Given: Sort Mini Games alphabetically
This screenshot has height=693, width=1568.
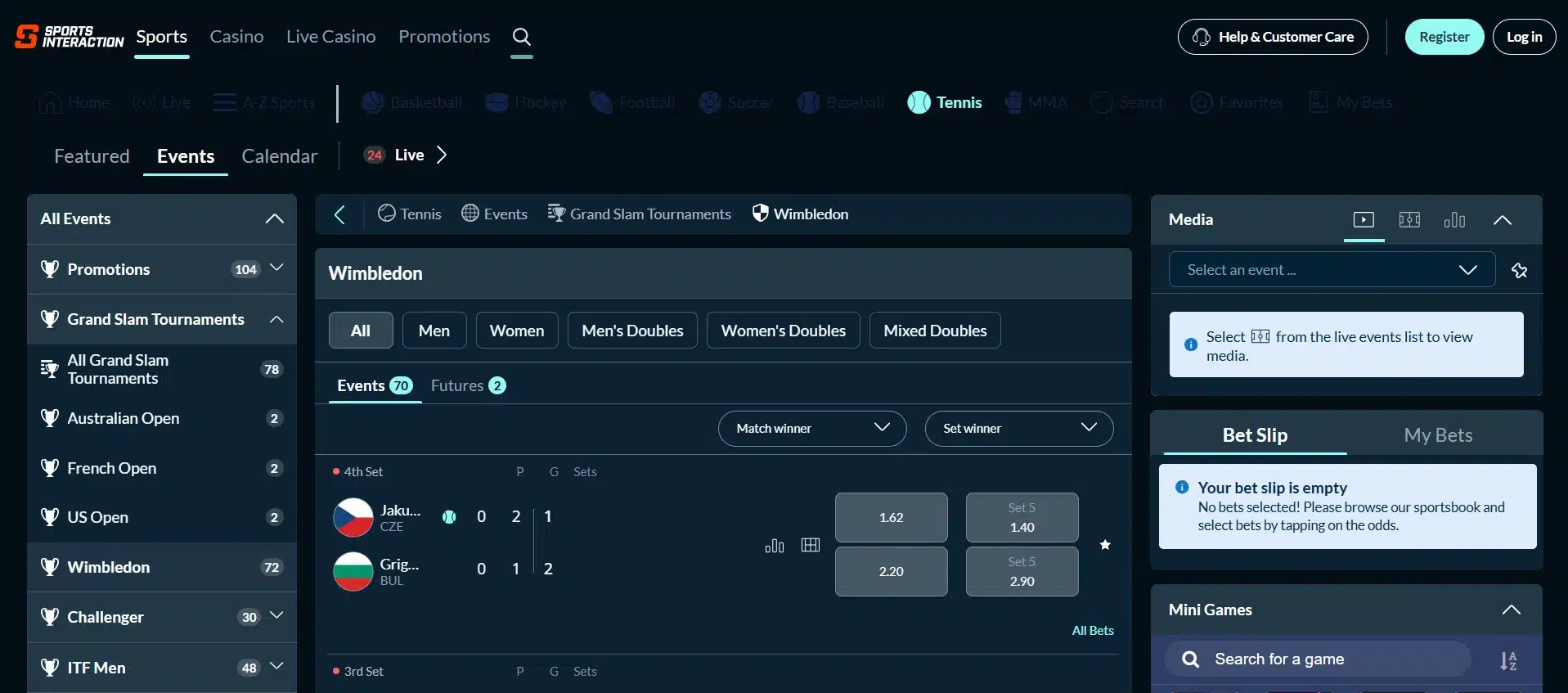Looking at the screenshot, I should pos(1508,660).
